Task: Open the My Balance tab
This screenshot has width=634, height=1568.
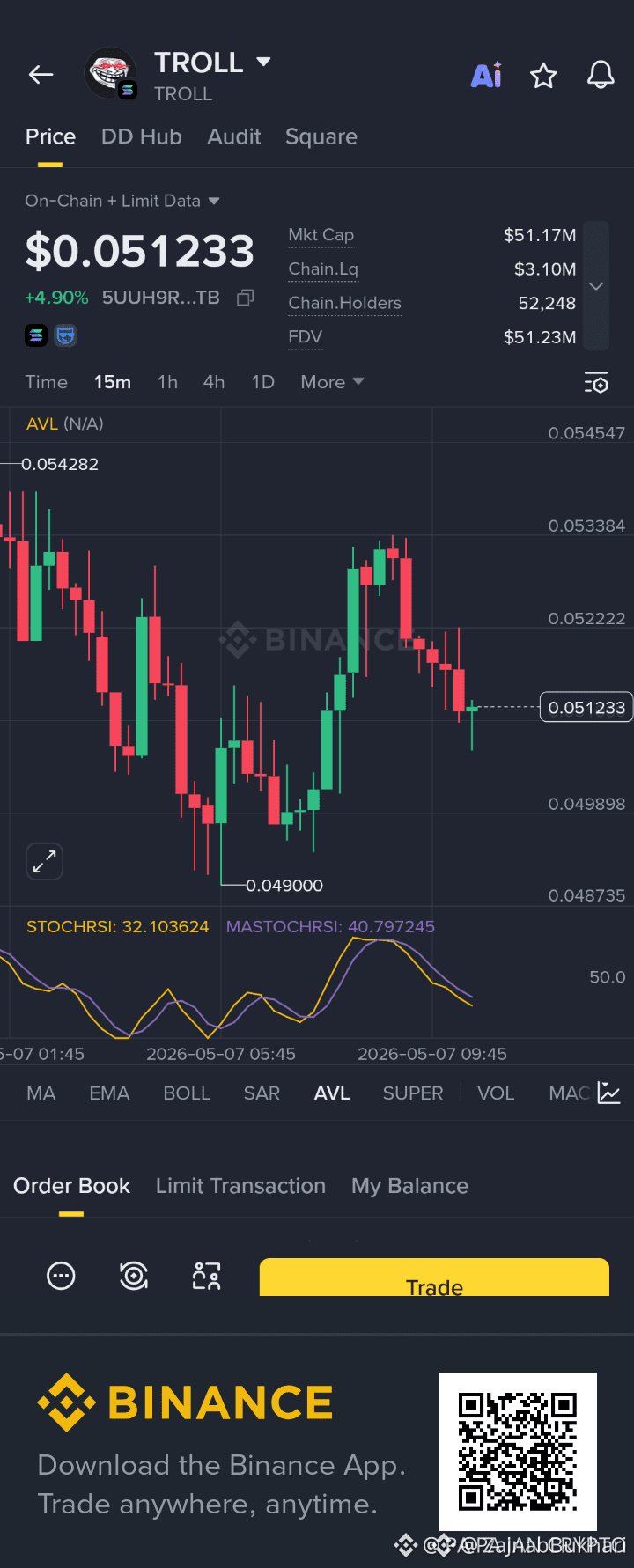Action: point(409,1186)
